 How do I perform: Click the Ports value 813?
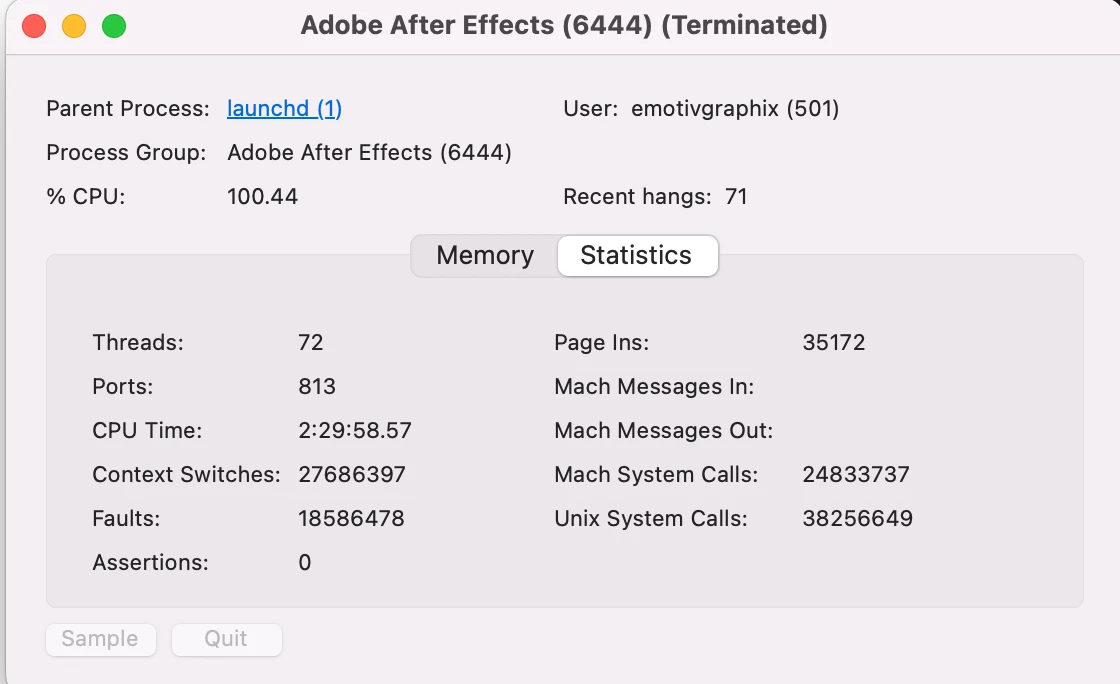[x=316, y=386]
